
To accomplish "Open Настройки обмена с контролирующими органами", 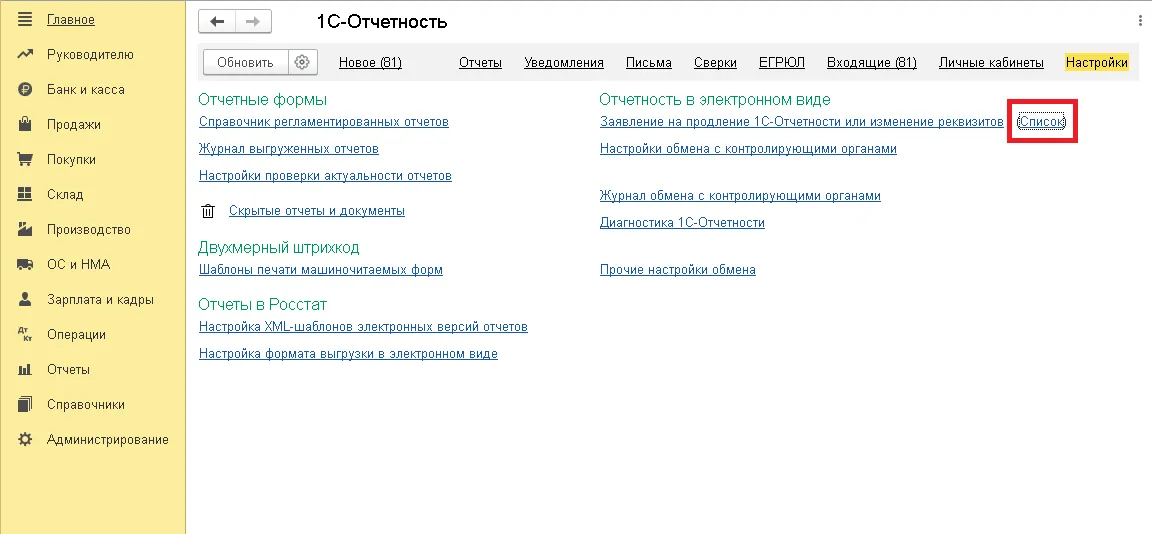I will (748, 148).
